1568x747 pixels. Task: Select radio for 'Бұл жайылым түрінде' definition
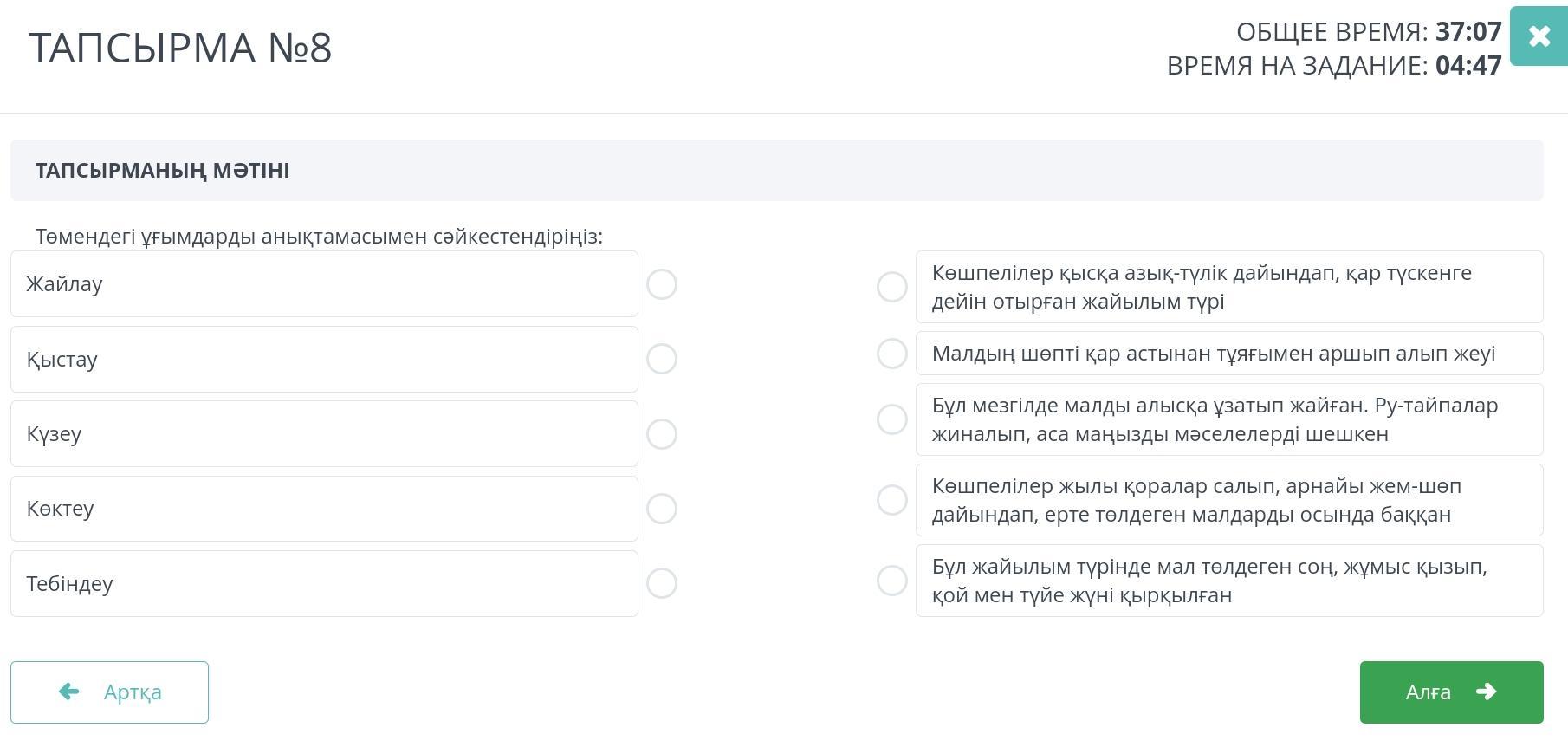pos(892,581)
